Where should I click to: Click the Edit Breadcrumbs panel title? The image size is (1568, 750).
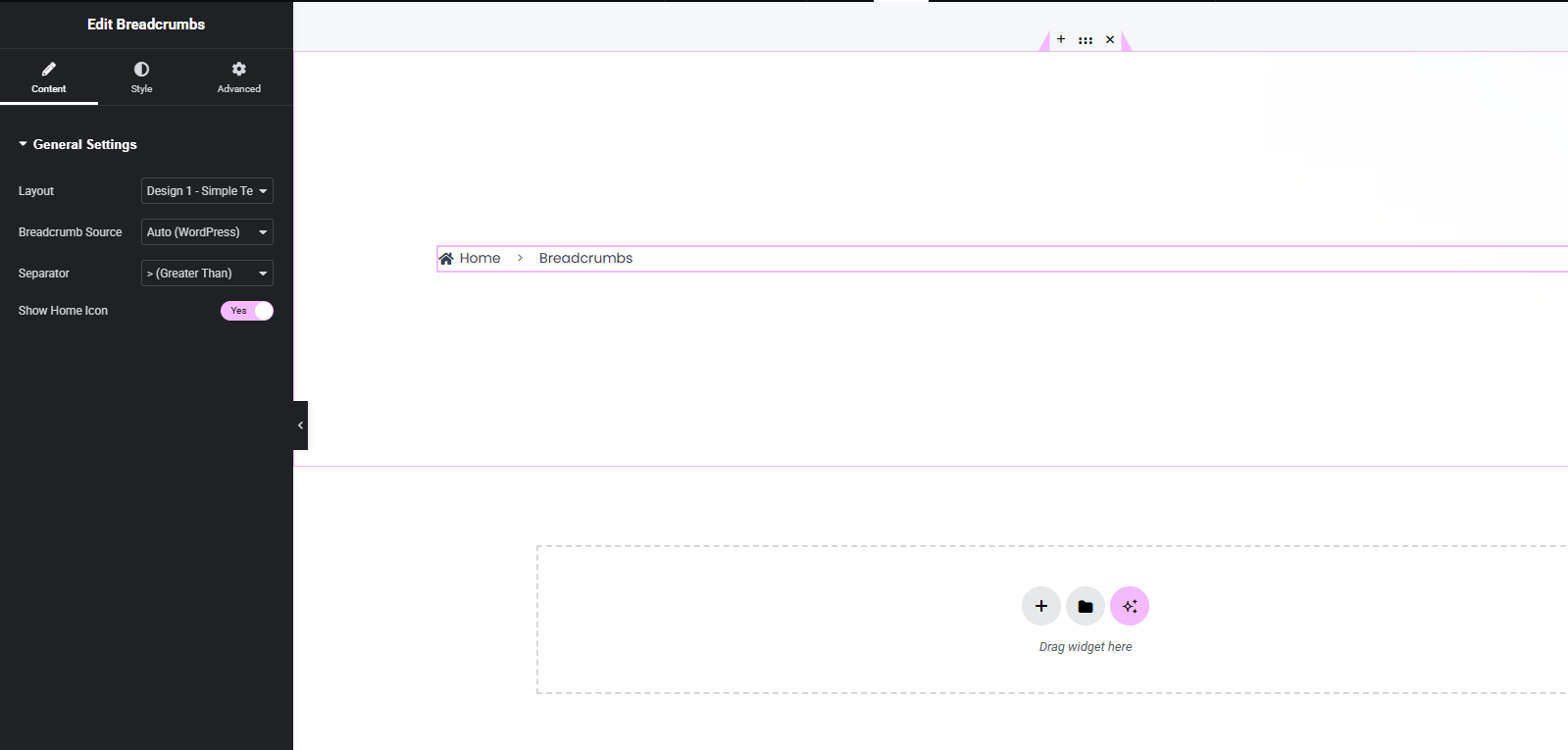point(146,25)
